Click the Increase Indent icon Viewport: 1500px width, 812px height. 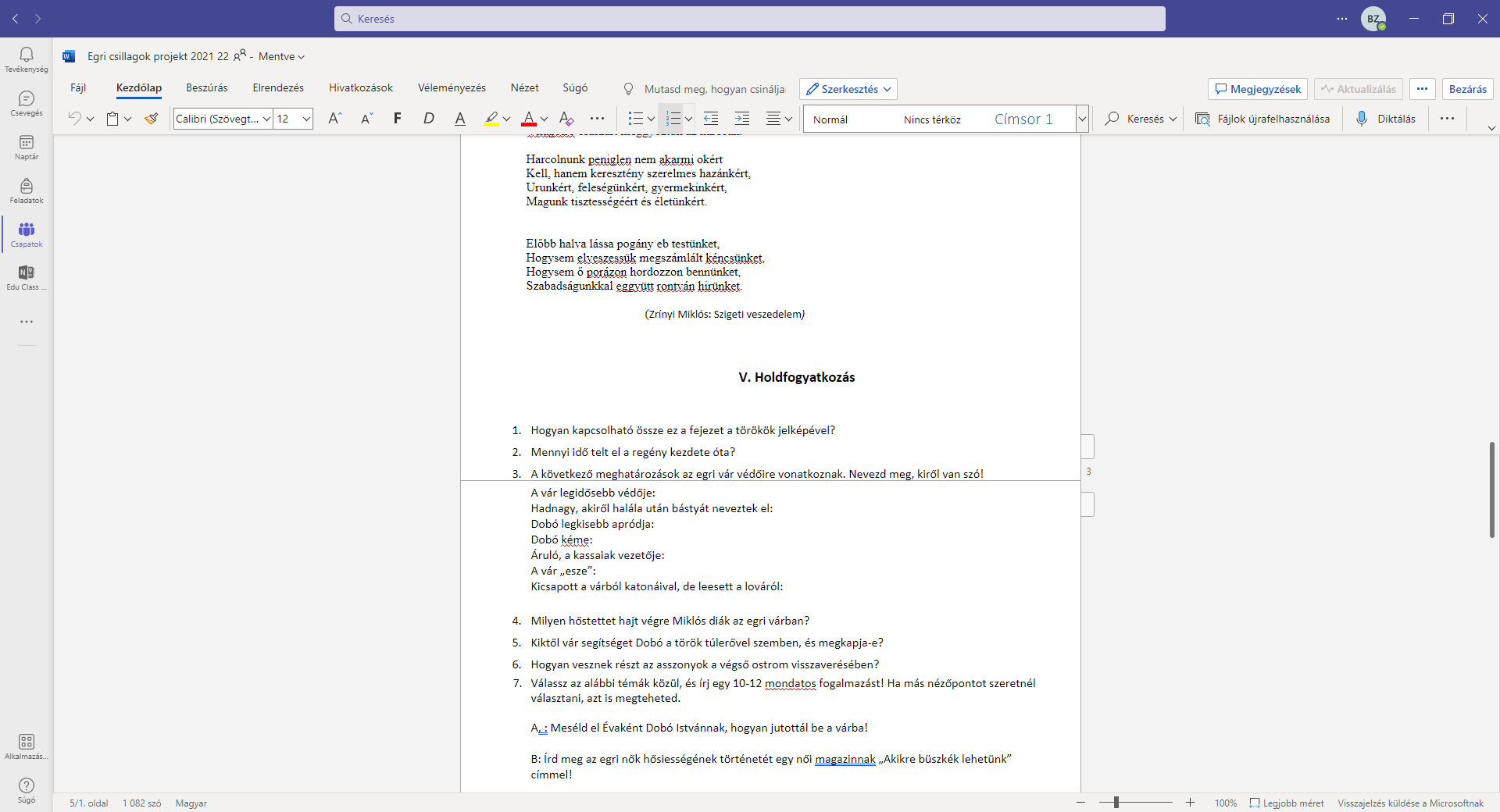tap(742, 119)
